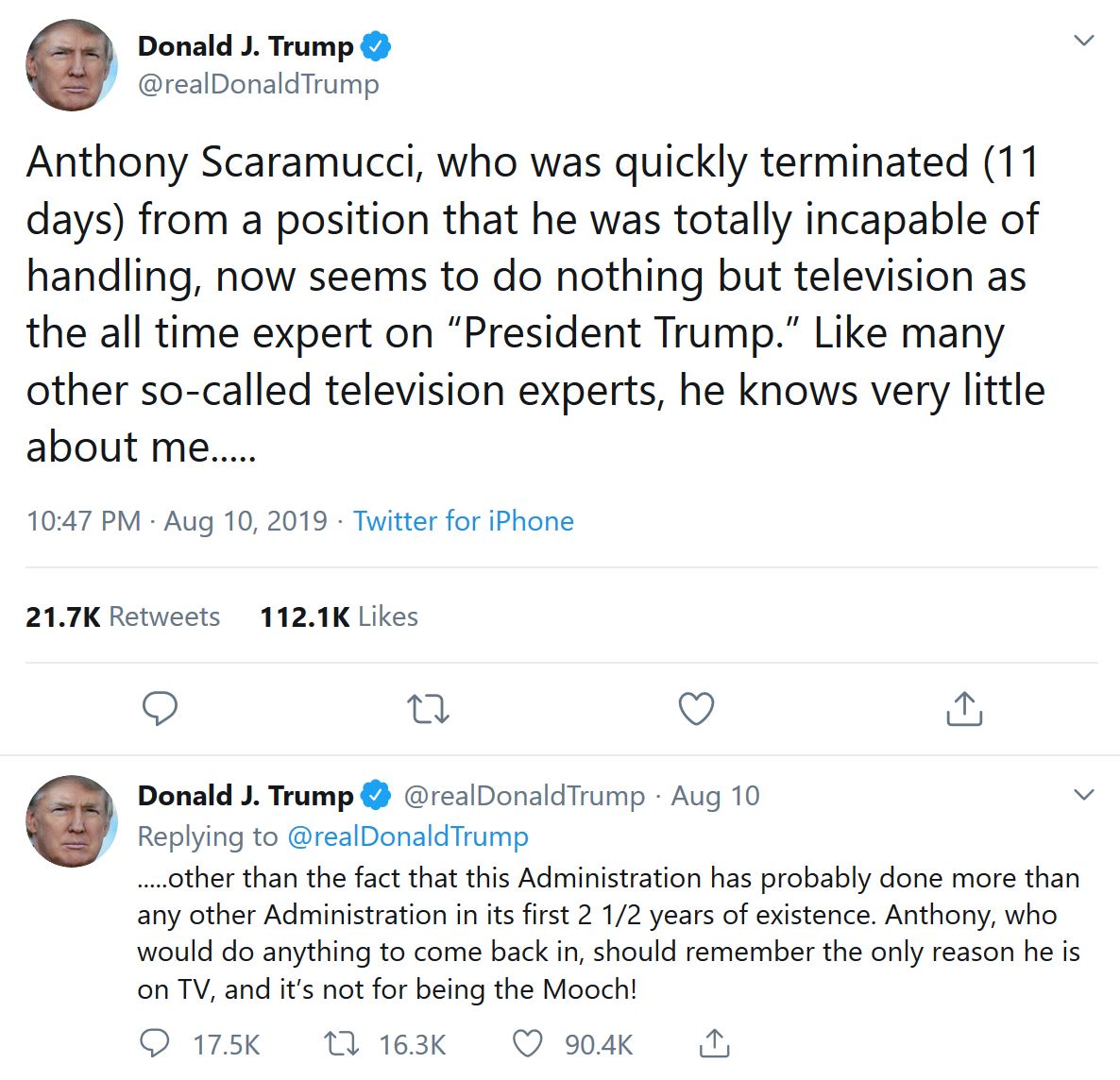Open the main tweet's chevron options menu
The width and height of the screenshot is (1120, 1080).
(1084, 41)
